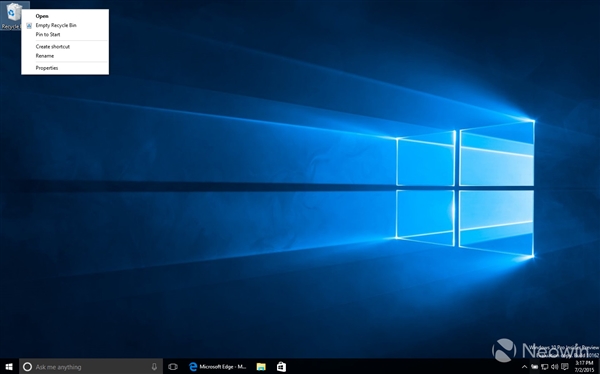Image resolution: width=600 pixels, height=374 pixels.
Task: Open the Action Center notifications icon
Action: (565, 367)
